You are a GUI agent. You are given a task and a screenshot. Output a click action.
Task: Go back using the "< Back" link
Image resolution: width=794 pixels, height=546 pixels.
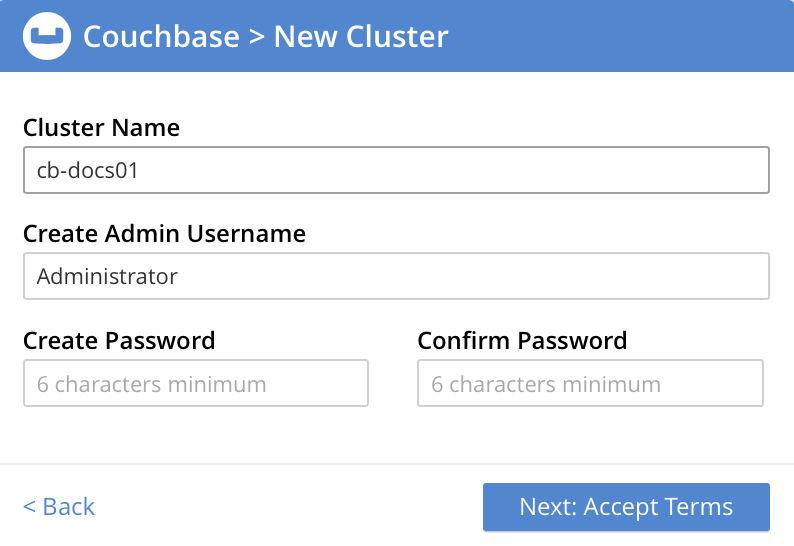[59, 506]
